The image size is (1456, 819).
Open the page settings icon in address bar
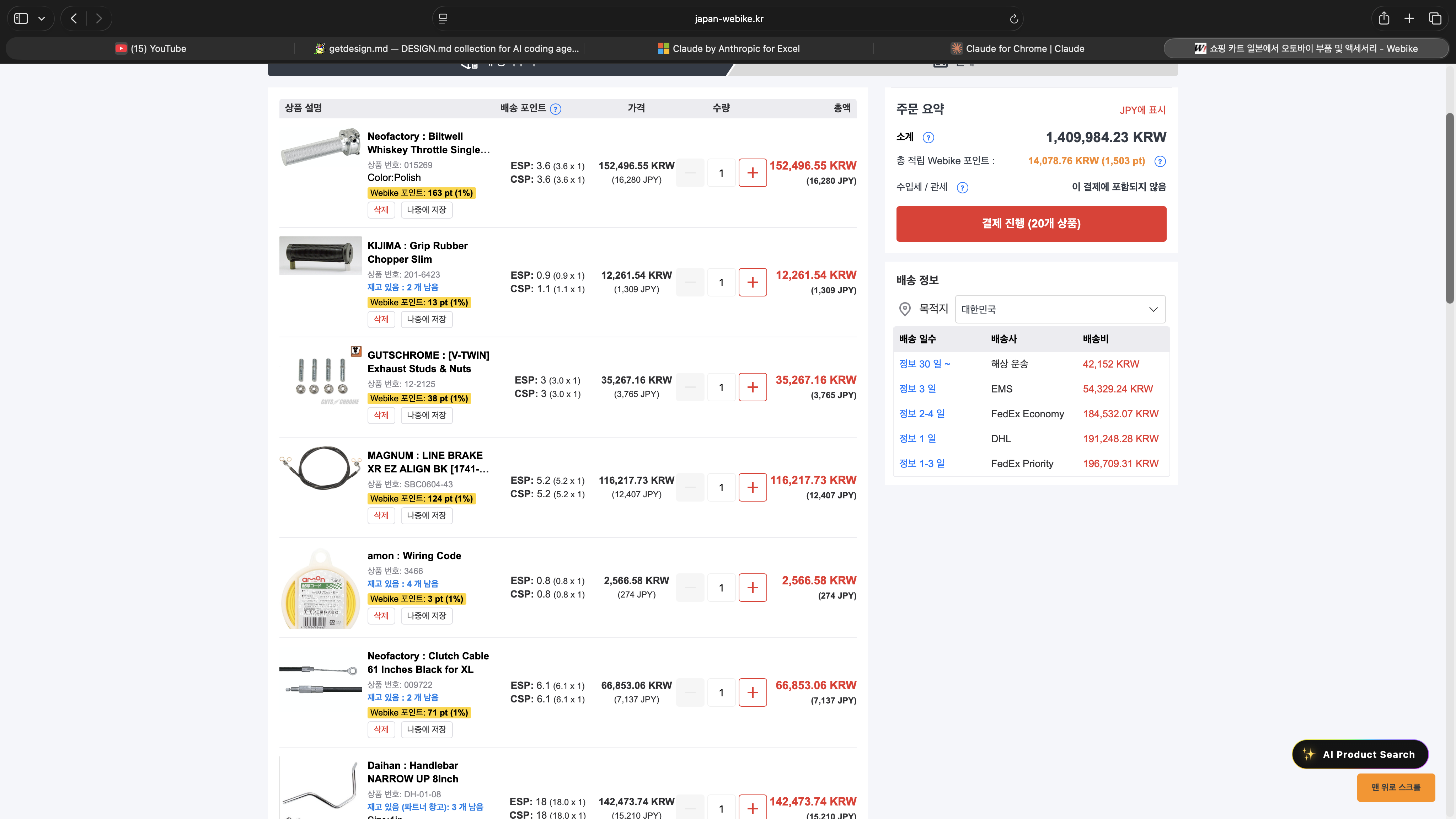443,18
